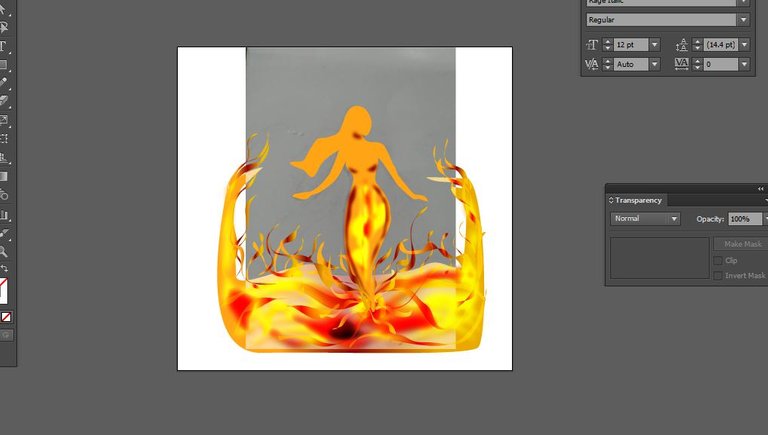Image resolution: width=768 pixels, height=435 pixels.
Task: Click the kerning stepper arrows
Action: click(607, 64)
